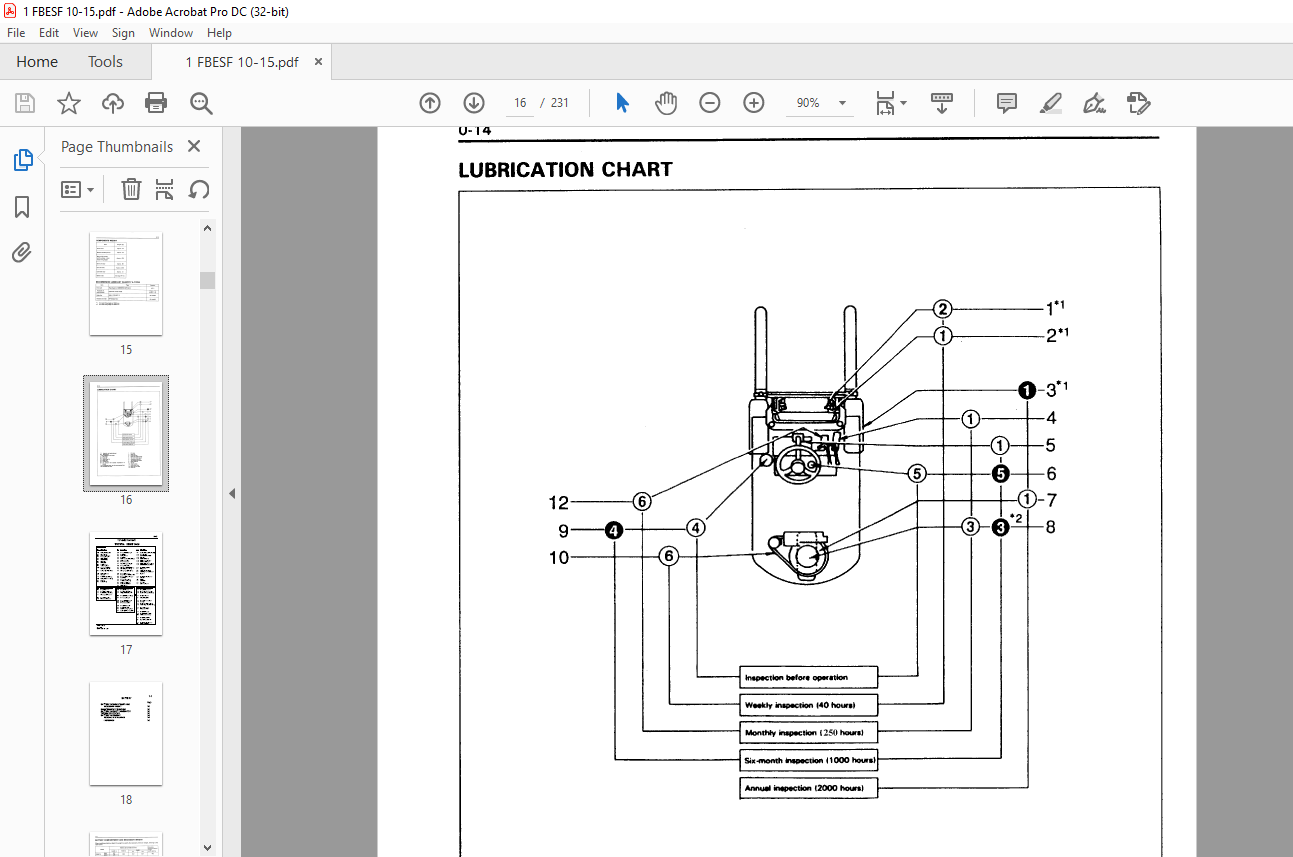This screenshot has width=1293, height=857.
Task: Open the Bookmarks sidebar panel
Action: pyautogui.click(x=22, y=207)
